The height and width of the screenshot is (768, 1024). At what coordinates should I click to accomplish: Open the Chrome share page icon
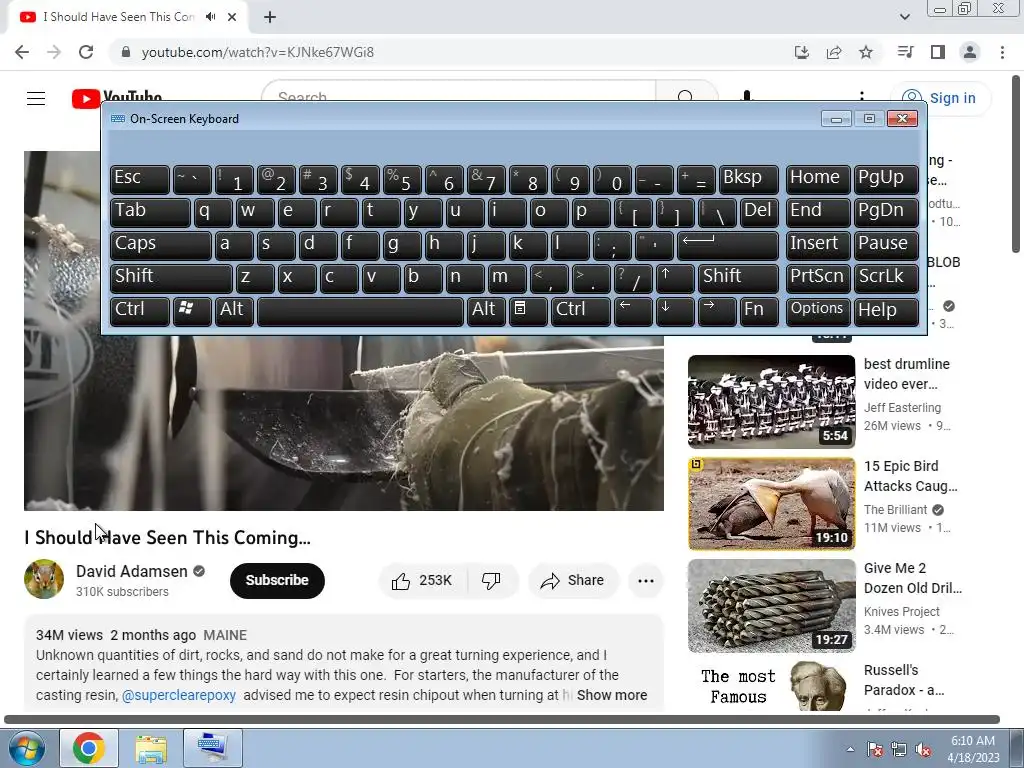tap(834, 52)
